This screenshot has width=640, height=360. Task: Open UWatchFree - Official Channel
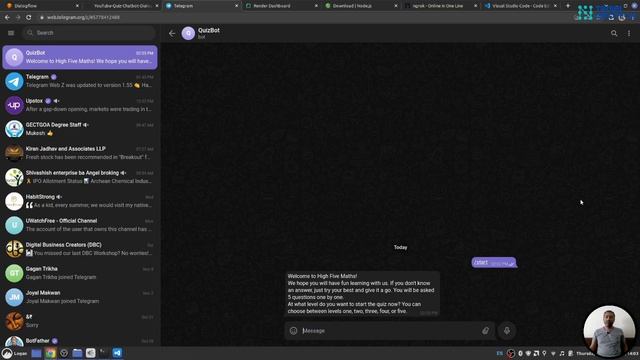tap(80, 225)
